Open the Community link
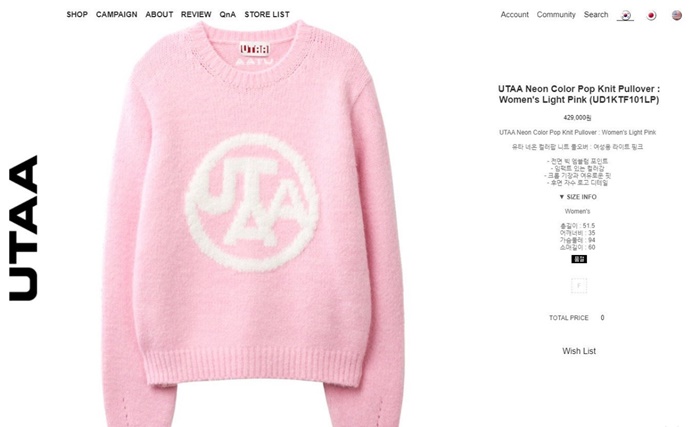This screenshot has width=700, height=427. click(x=556, y=14)
